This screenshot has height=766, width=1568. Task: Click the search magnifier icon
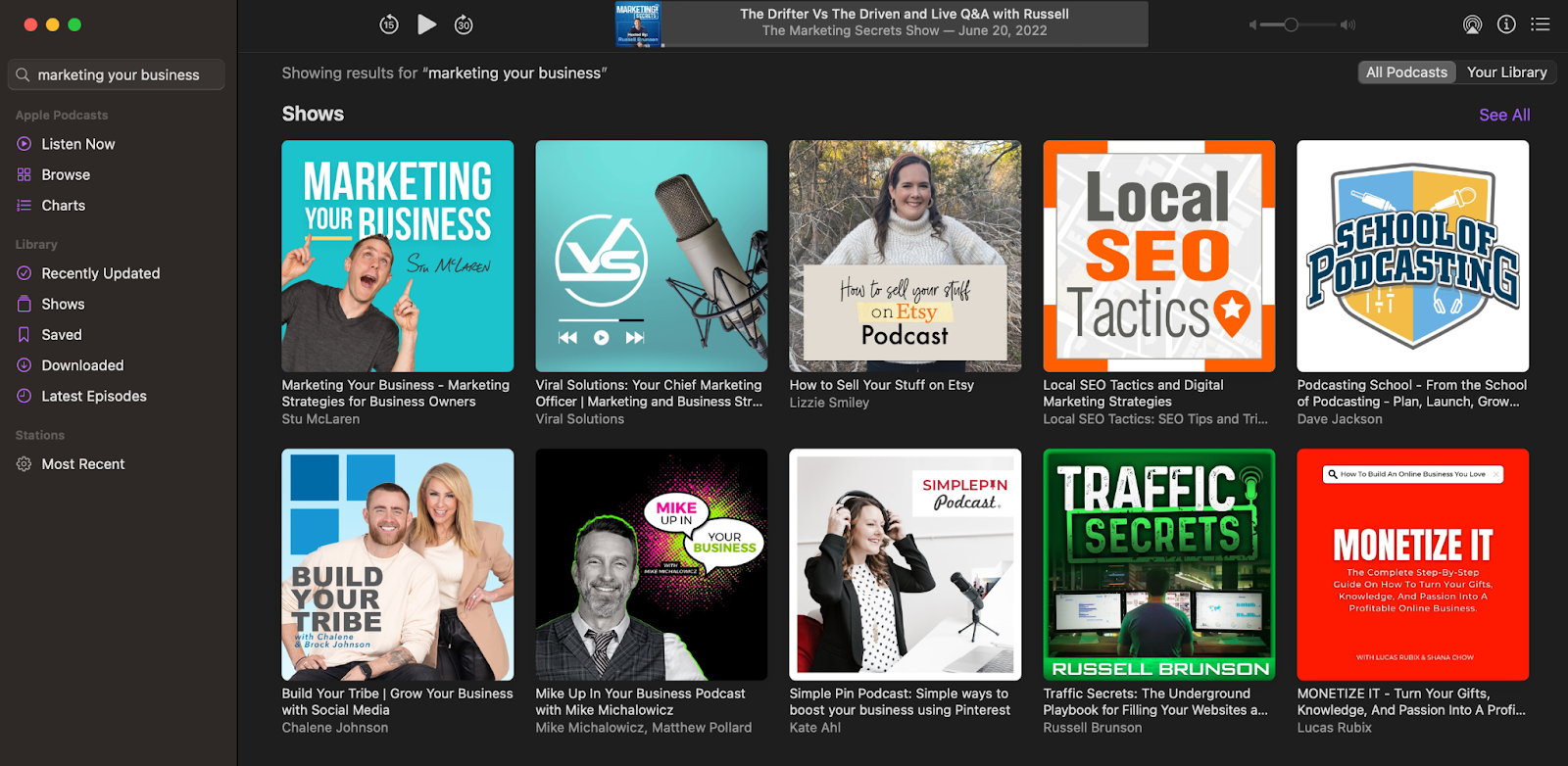click(23, 74)
